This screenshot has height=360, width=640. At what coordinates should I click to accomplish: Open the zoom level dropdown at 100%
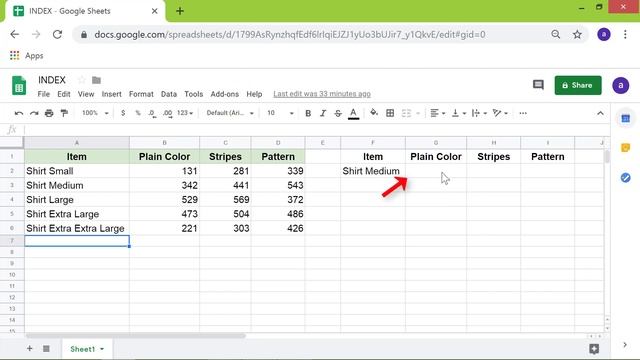(x=95, y=113)
